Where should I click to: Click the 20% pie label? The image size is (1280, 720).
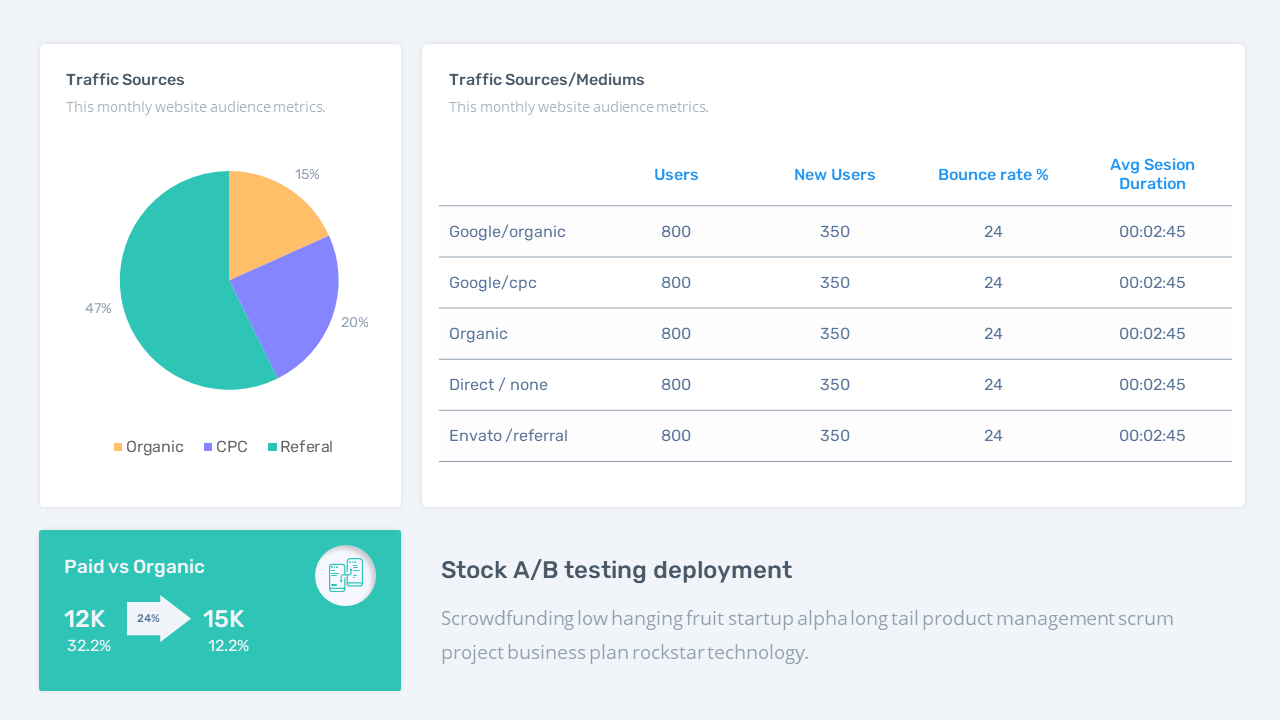pos(355,322)
